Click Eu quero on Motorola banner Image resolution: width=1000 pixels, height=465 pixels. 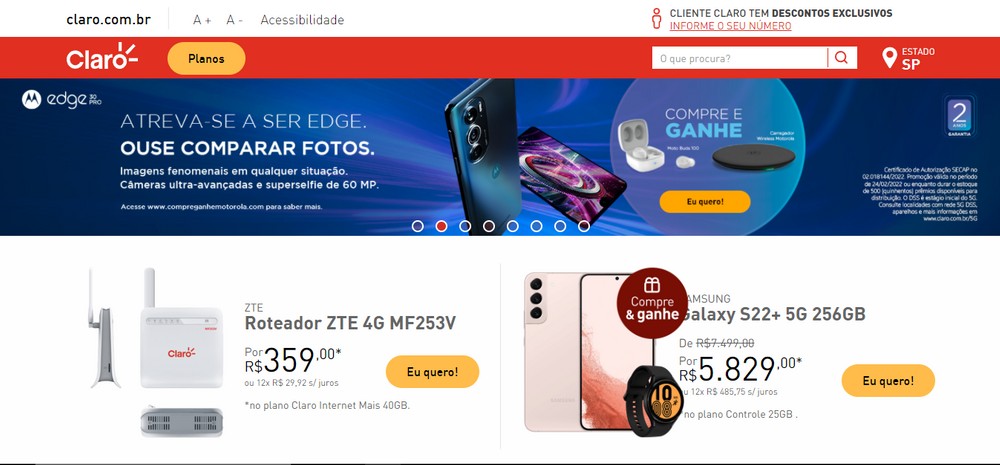pyautogui.click(x=705, y=202)
